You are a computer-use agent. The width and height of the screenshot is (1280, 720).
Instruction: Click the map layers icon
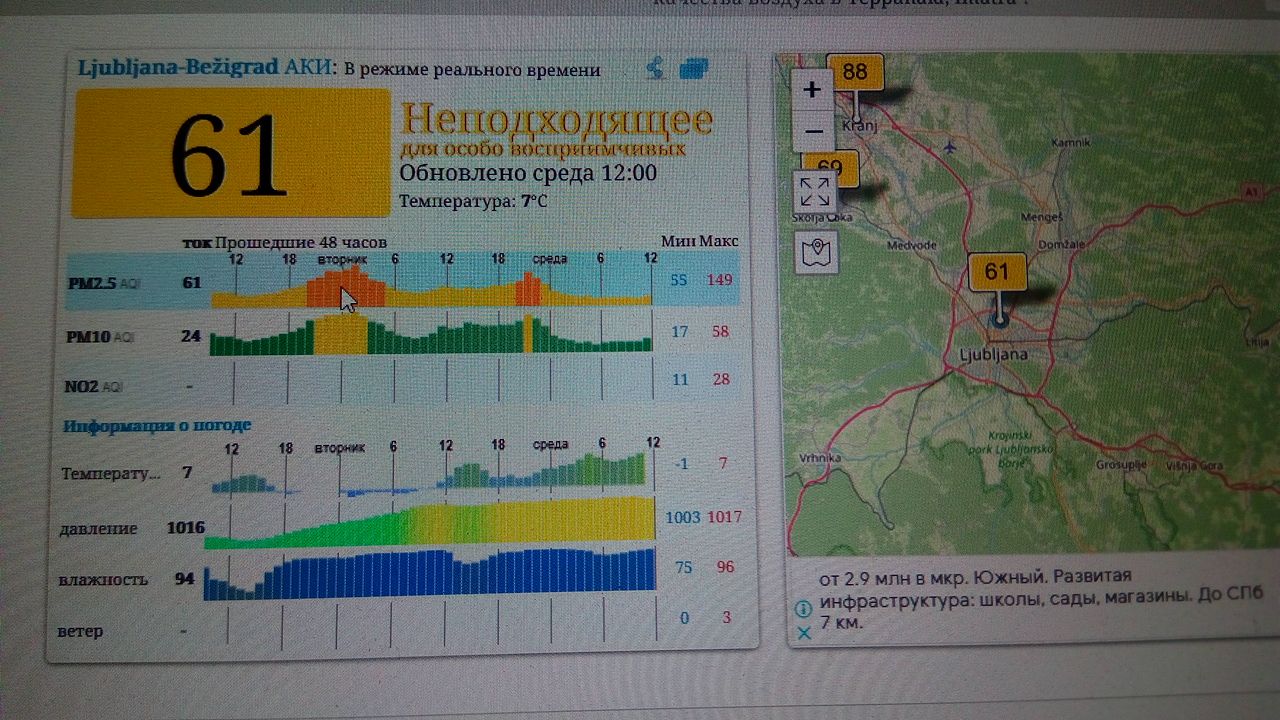click(816, 252)
